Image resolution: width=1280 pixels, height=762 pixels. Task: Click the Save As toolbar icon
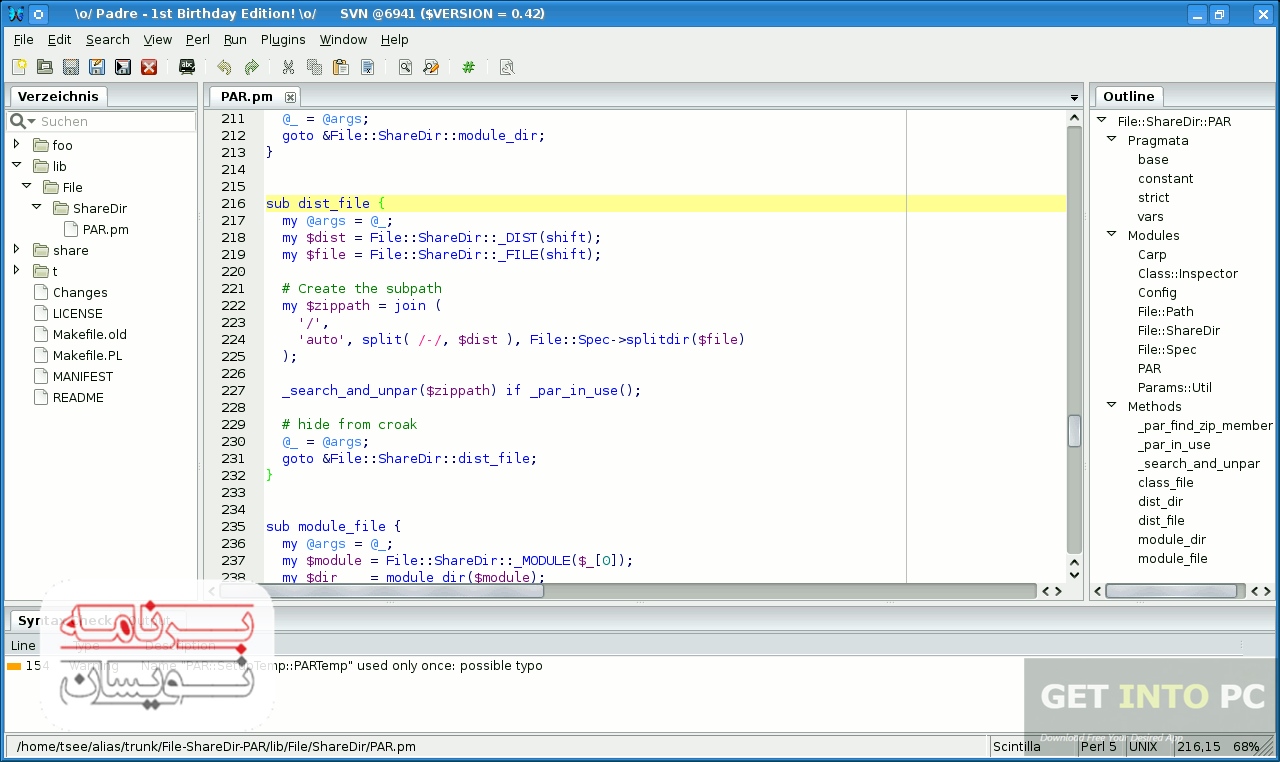pos(96,67)
